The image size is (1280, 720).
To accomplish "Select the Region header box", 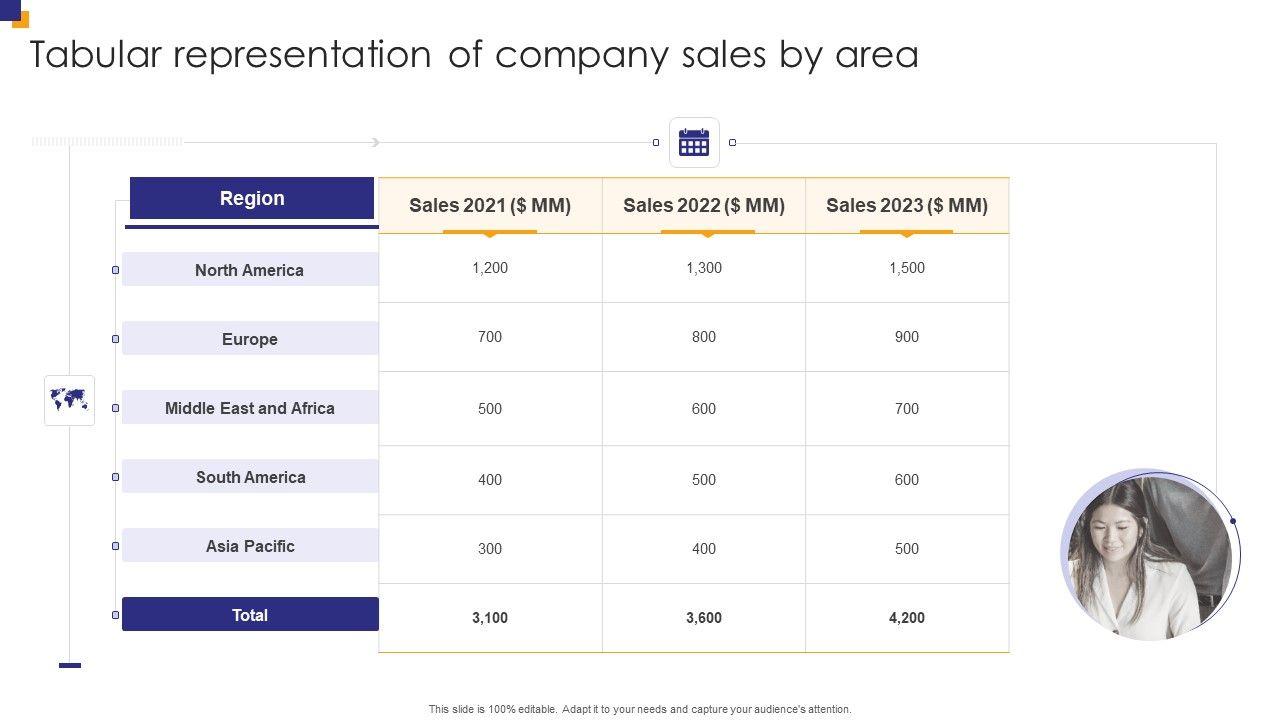I will point(252,198).
